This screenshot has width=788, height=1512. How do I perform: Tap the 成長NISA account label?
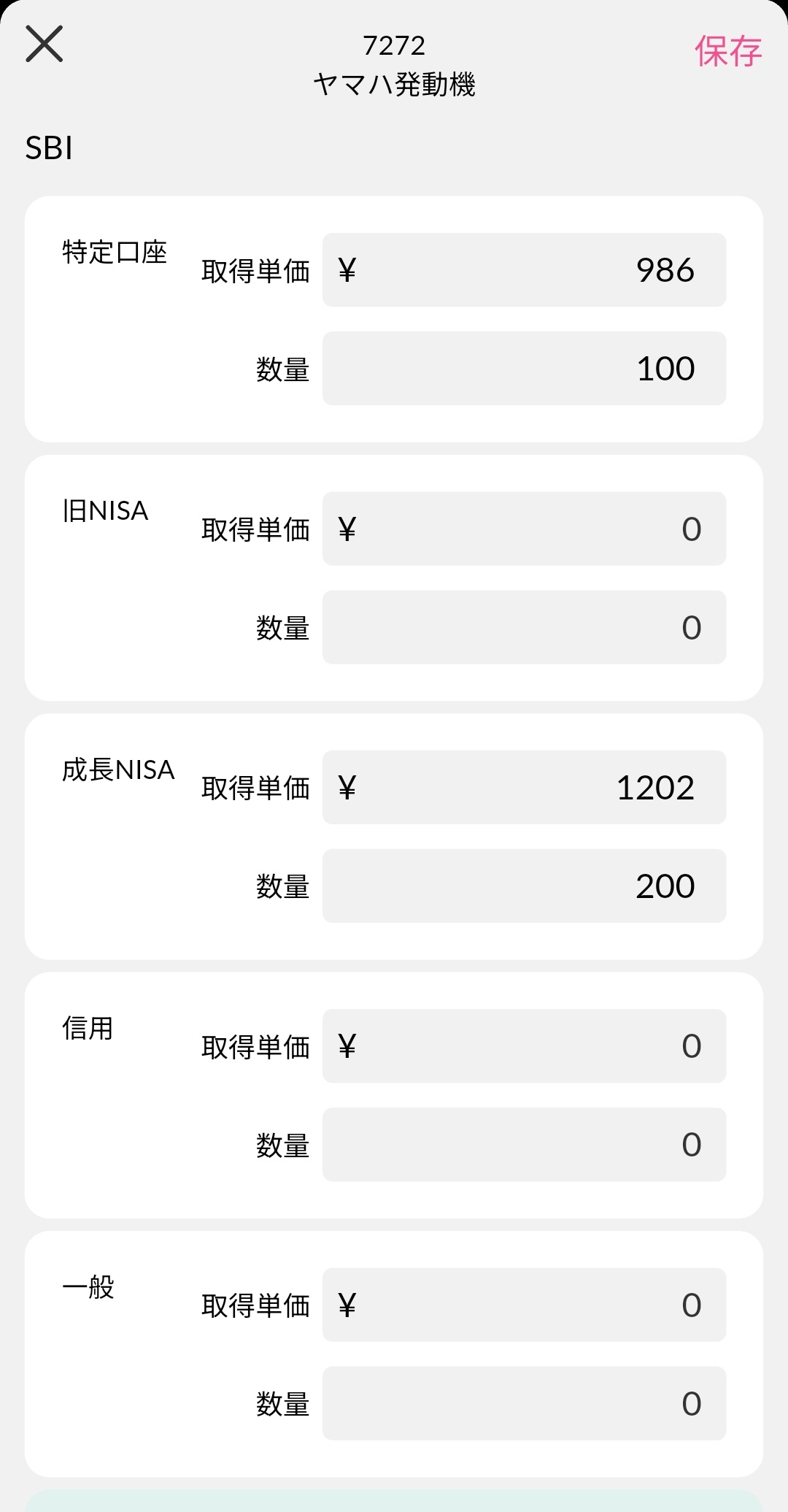pos(118,770)
